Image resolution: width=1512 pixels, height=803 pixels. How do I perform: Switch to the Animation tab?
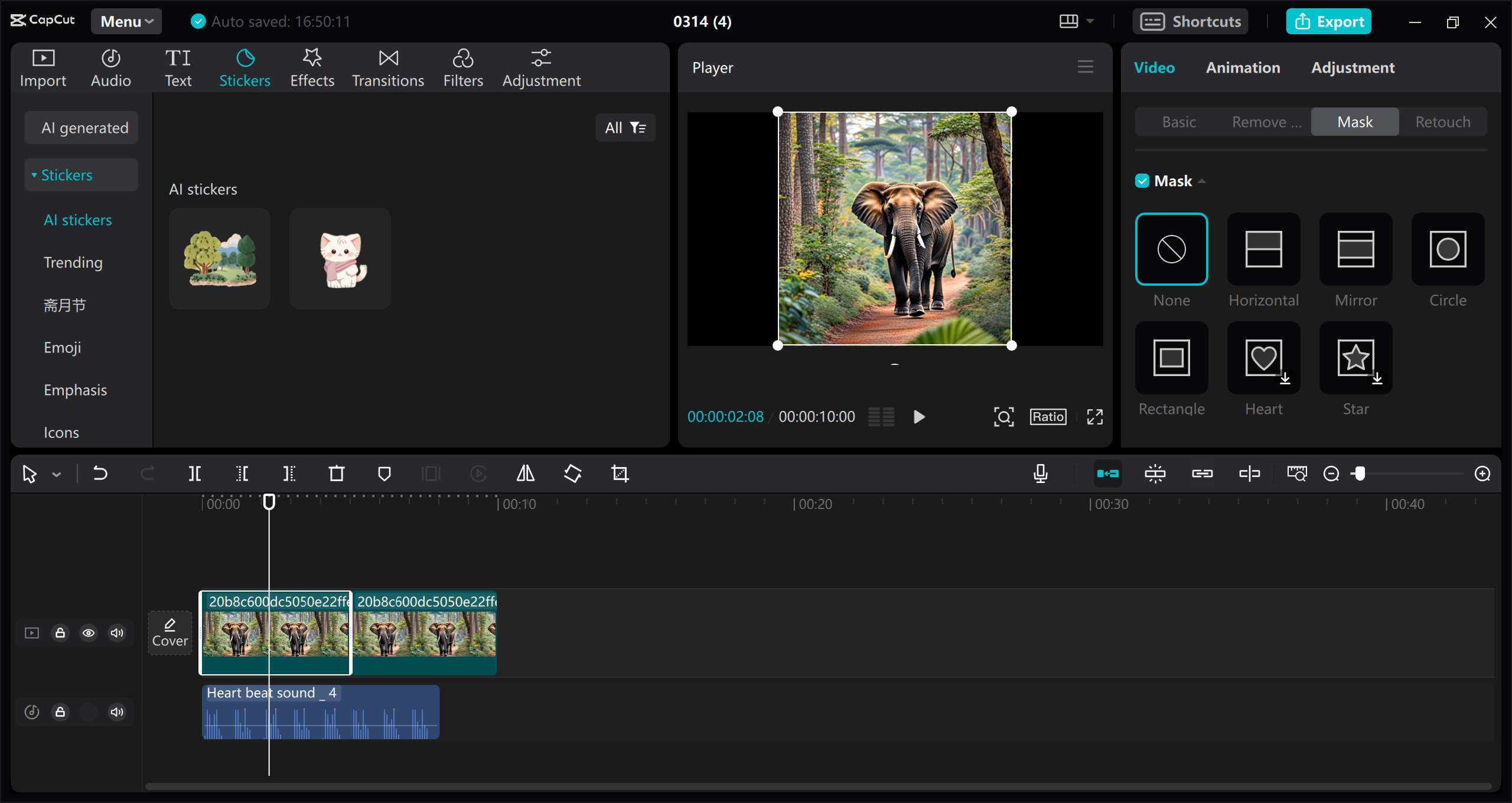pyautogui.click(x=1243, y=67)
